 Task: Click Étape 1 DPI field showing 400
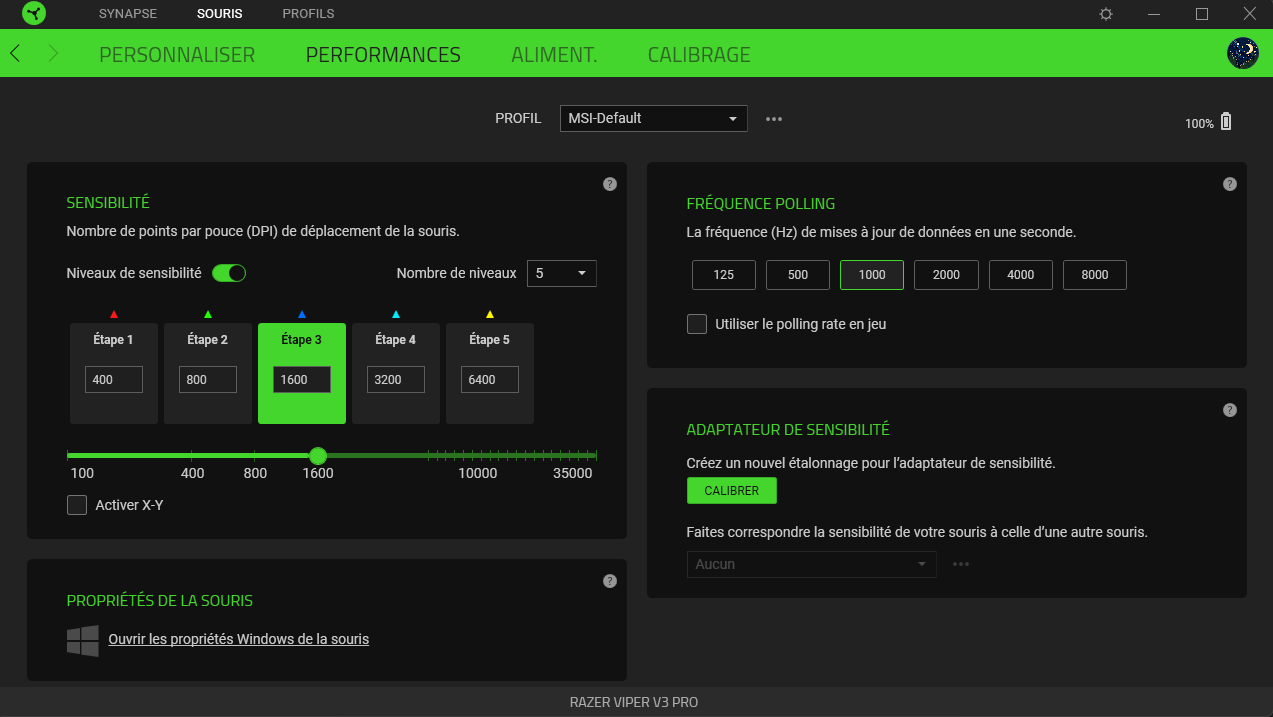pyautogui.click(x=114, y=380)
